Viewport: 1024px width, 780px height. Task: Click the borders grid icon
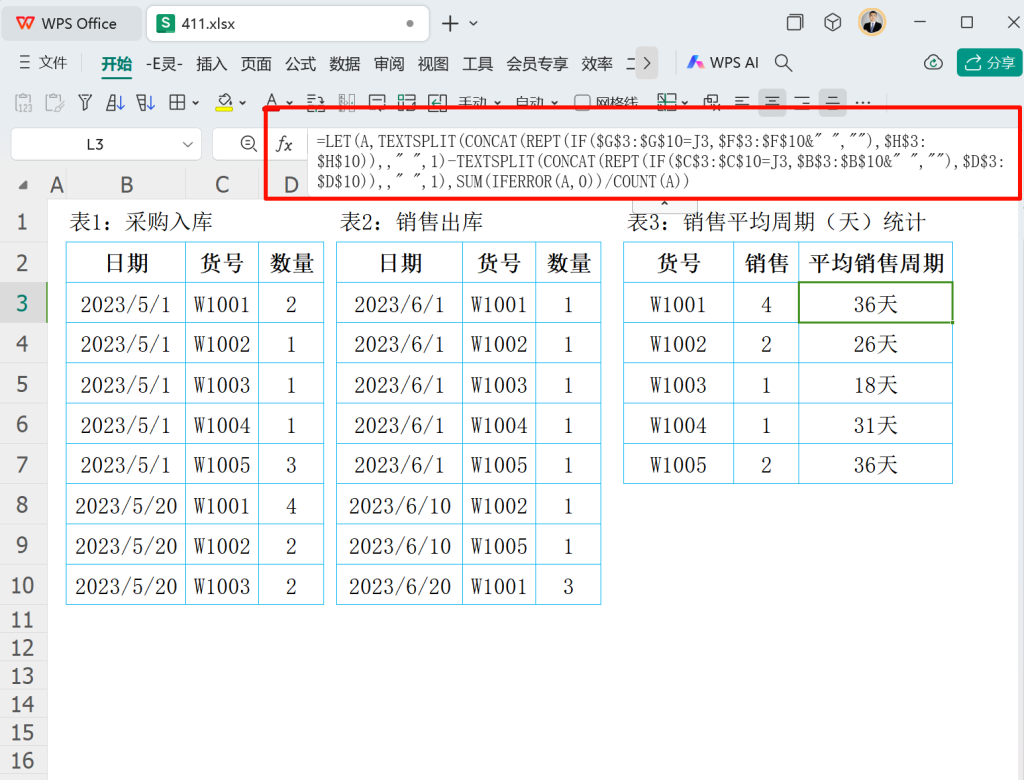pyautogui.click(x=177, y=103)
